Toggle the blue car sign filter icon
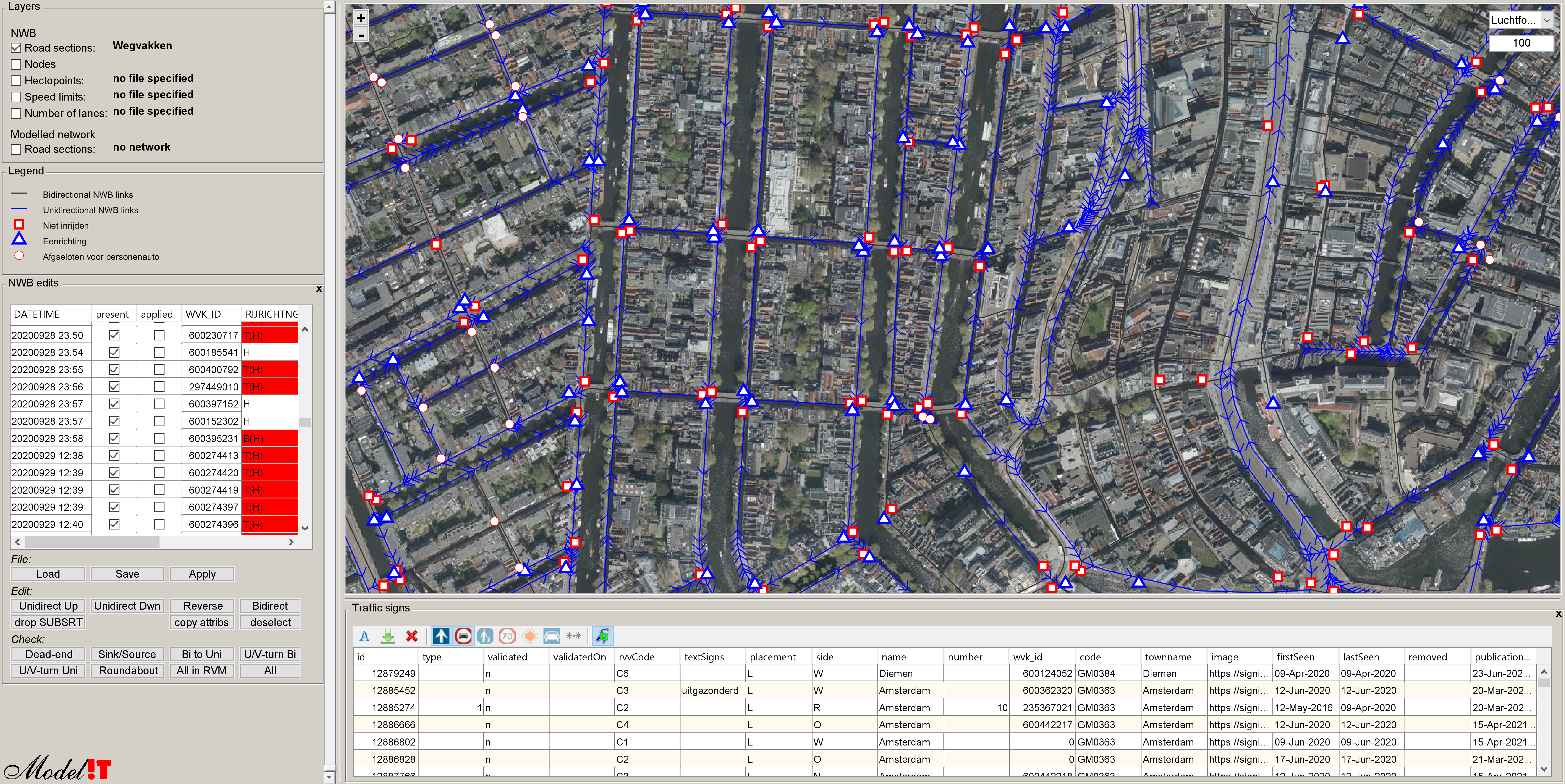The width and height of the screenshot is (1565, 784). [x=552, y=636]
